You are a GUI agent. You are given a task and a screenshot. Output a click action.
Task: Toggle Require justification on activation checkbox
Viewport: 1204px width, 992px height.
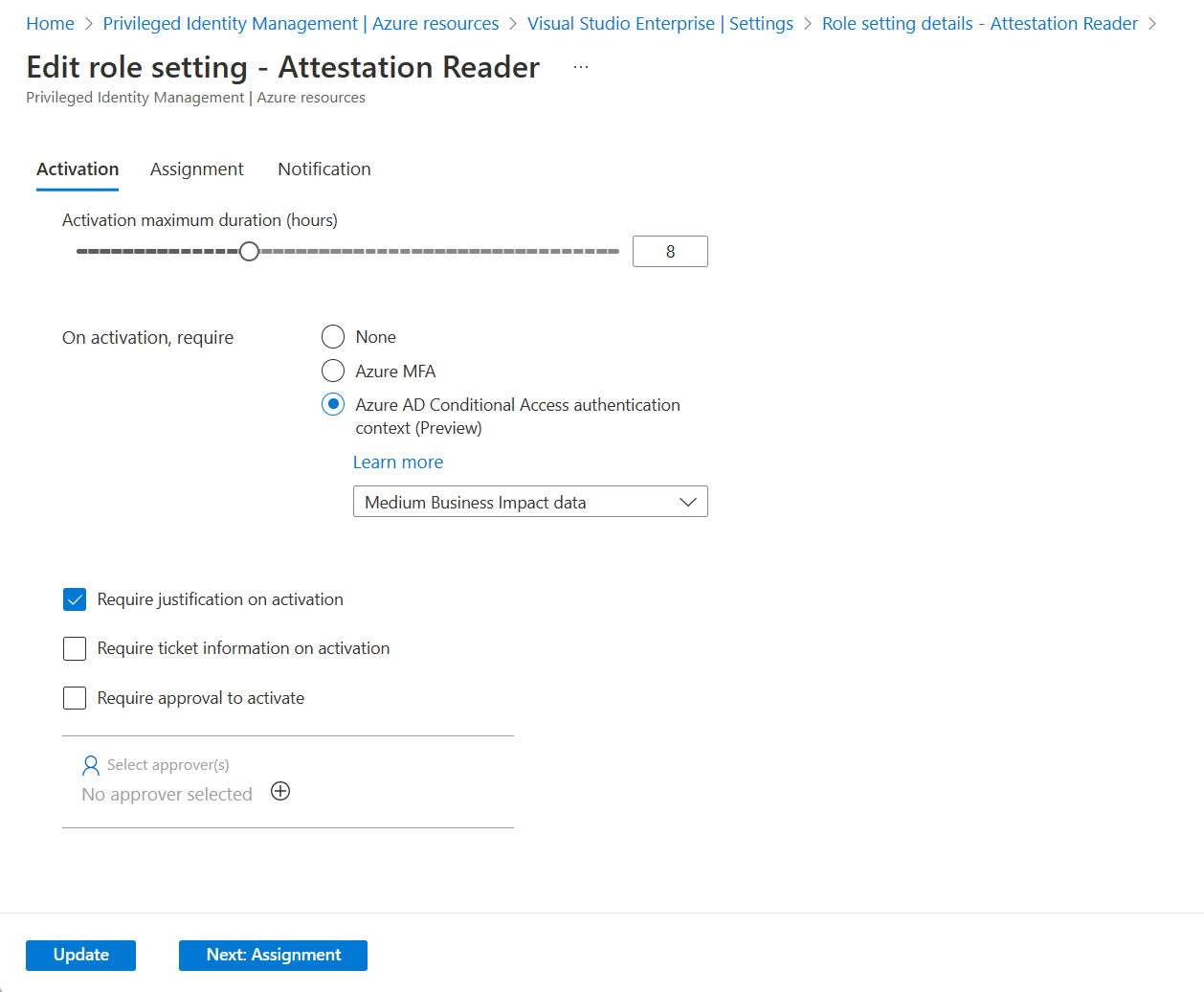pos(75,599)
